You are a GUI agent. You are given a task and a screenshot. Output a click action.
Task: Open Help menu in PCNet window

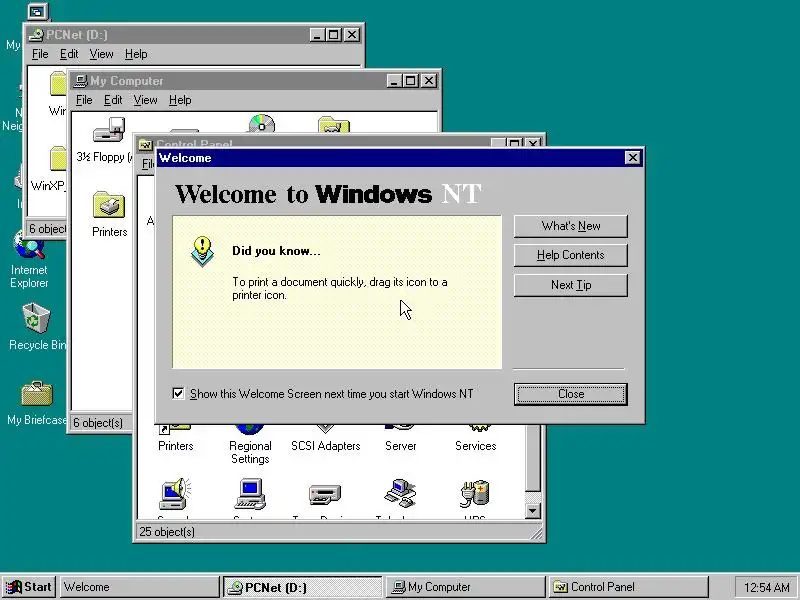pyautogui.click(x=136, y=54)
